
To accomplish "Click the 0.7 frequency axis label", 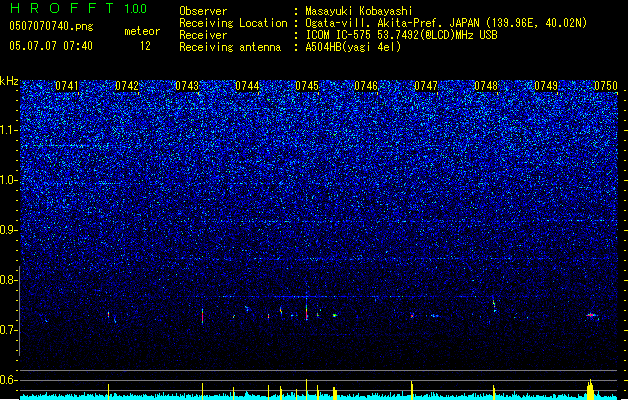I will click(8, 330).
